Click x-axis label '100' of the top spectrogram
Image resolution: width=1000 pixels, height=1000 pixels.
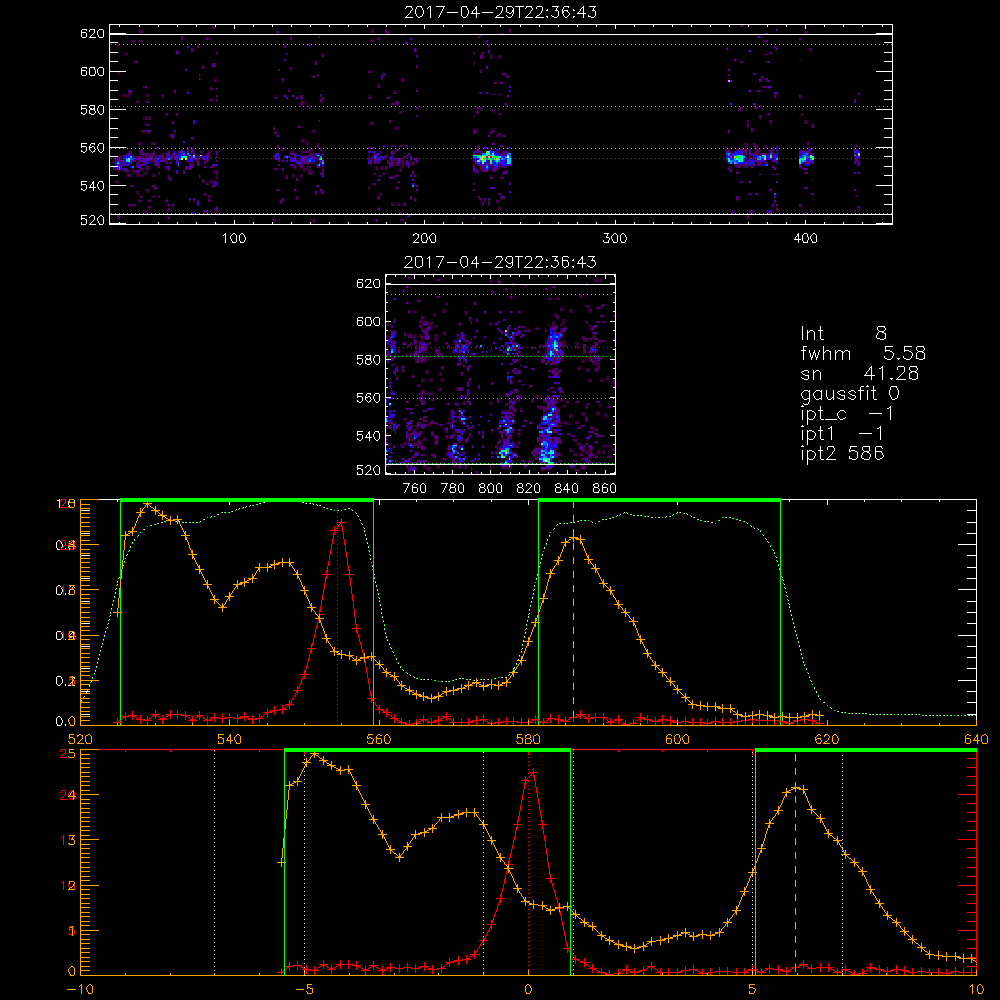pyautogui.click(x=234, y=239)
